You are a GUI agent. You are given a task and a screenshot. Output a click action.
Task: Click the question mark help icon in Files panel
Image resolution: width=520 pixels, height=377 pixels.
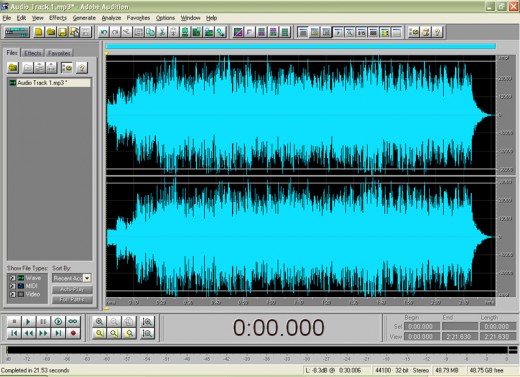[82, 68]
